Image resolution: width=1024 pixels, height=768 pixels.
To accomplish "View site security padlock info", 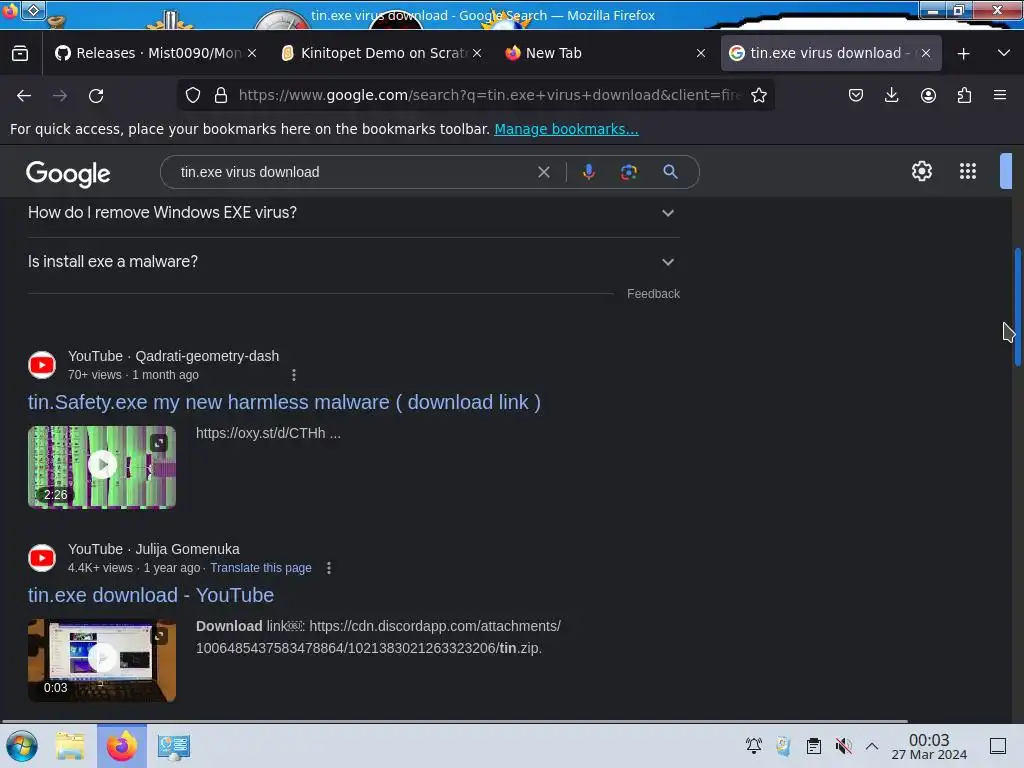I will tap(221, 95).
